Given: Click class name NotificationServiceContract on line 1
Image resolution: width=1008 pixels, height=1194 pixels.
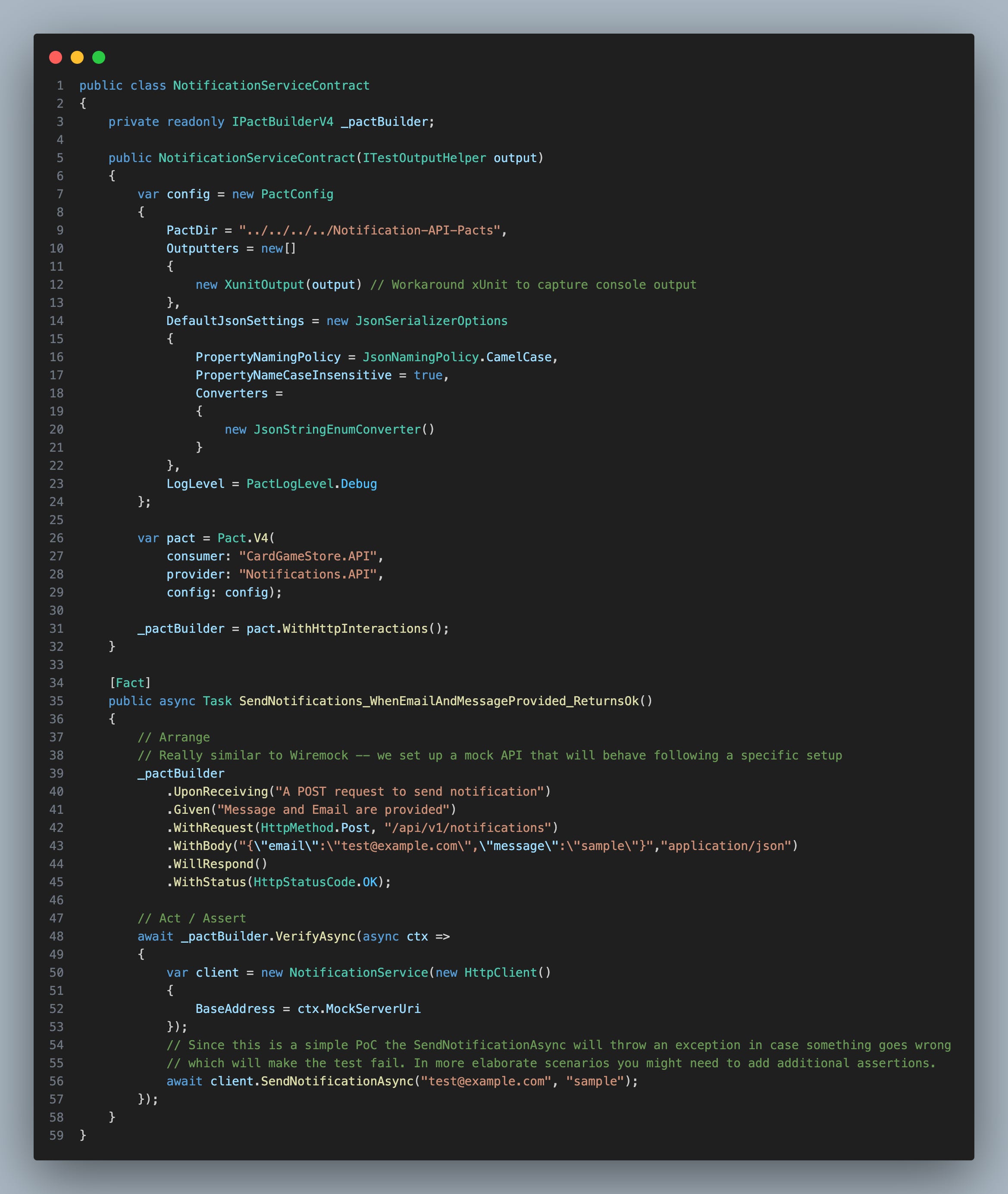Looking at the screenshot, I should tap(272, 86).
